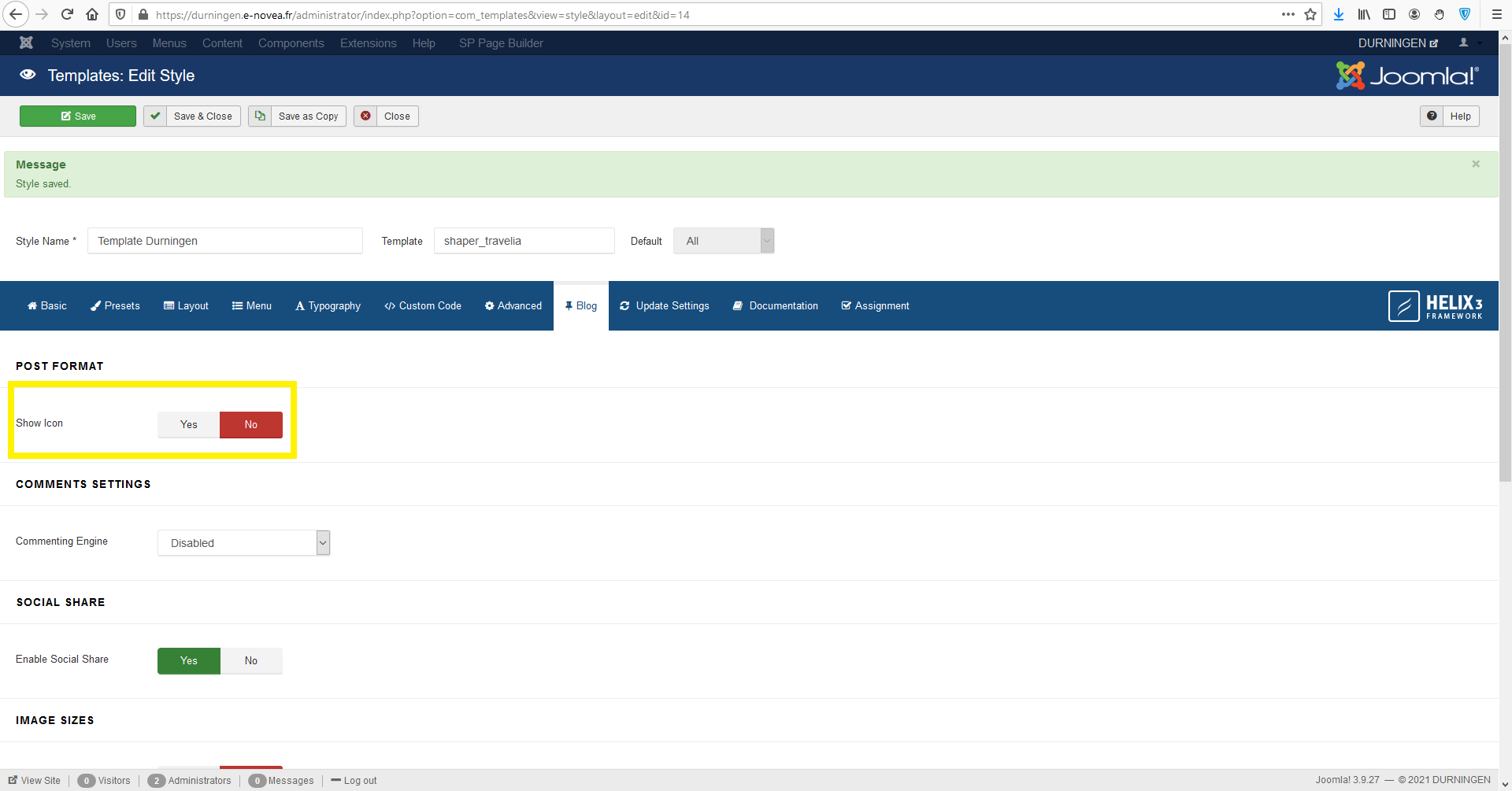Click View Site in status bar

click(35, 780)
